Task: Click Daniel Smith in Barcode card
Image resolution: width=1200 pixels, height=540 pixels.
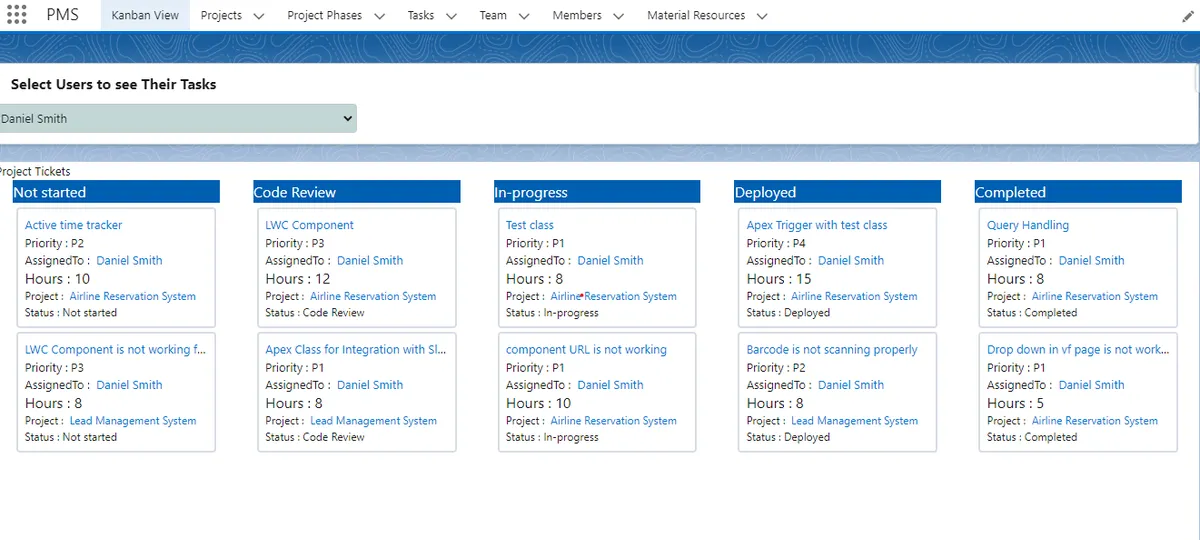Action: (851, 385)
